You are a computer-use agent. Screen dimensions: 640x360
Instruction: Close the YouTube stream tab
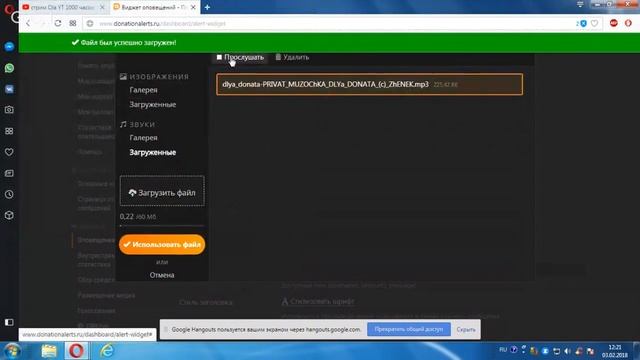click(x=102, y=7)
